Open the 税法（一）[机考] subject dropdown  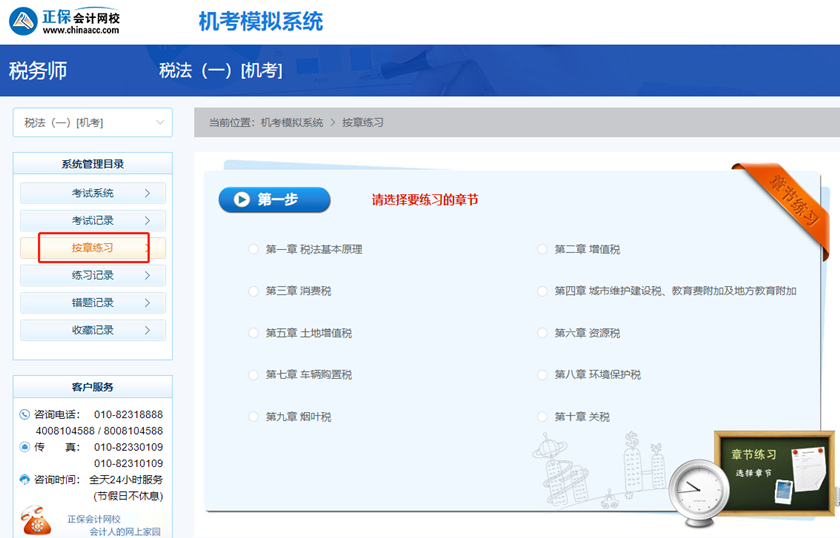click(x=92, y=123)
